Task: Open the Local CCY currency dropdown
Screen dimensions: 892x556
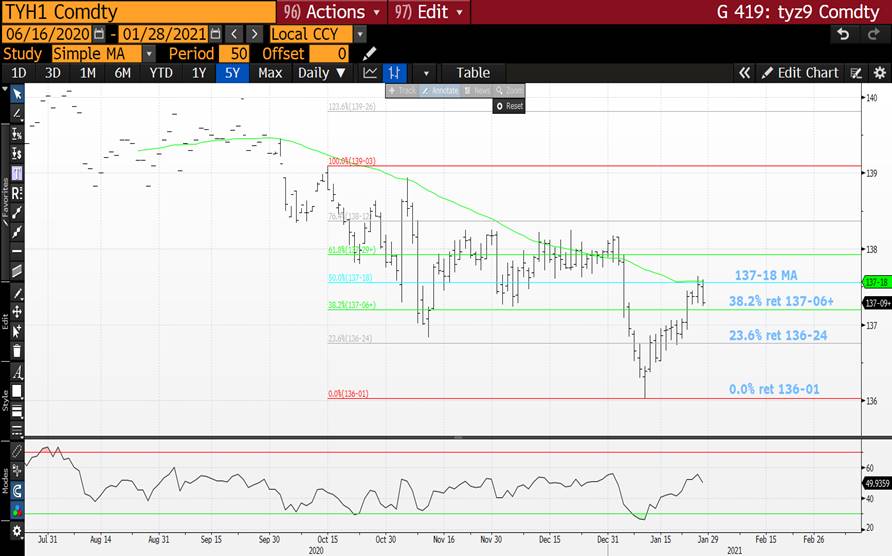Action: pyautogui.click(x=360, y=34)
